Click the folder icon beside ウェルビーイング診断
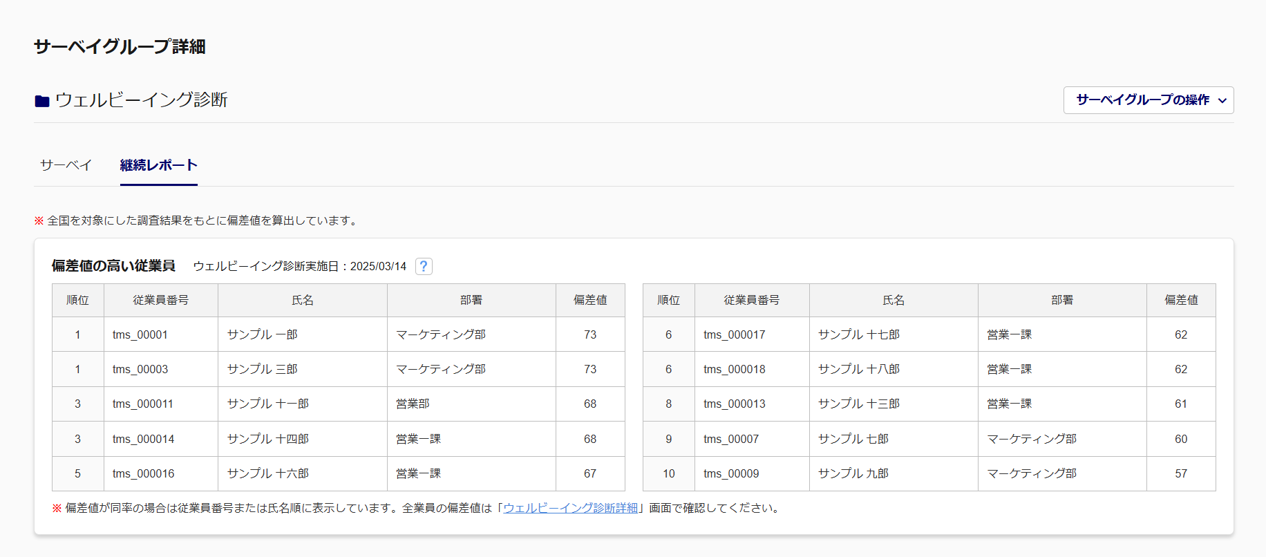The width and height of the screenshot is (1266, 557). pyautogui.click(x=42, y=101)
